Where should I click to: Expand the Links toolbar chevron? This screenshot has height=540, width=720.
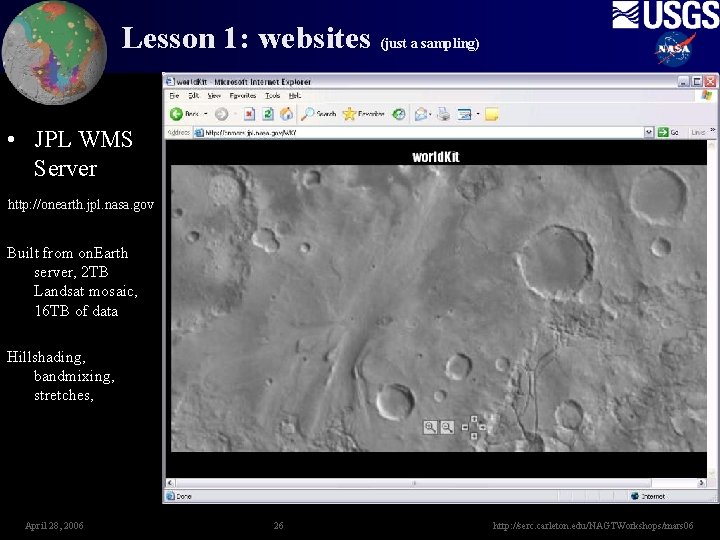pos(713,131)
